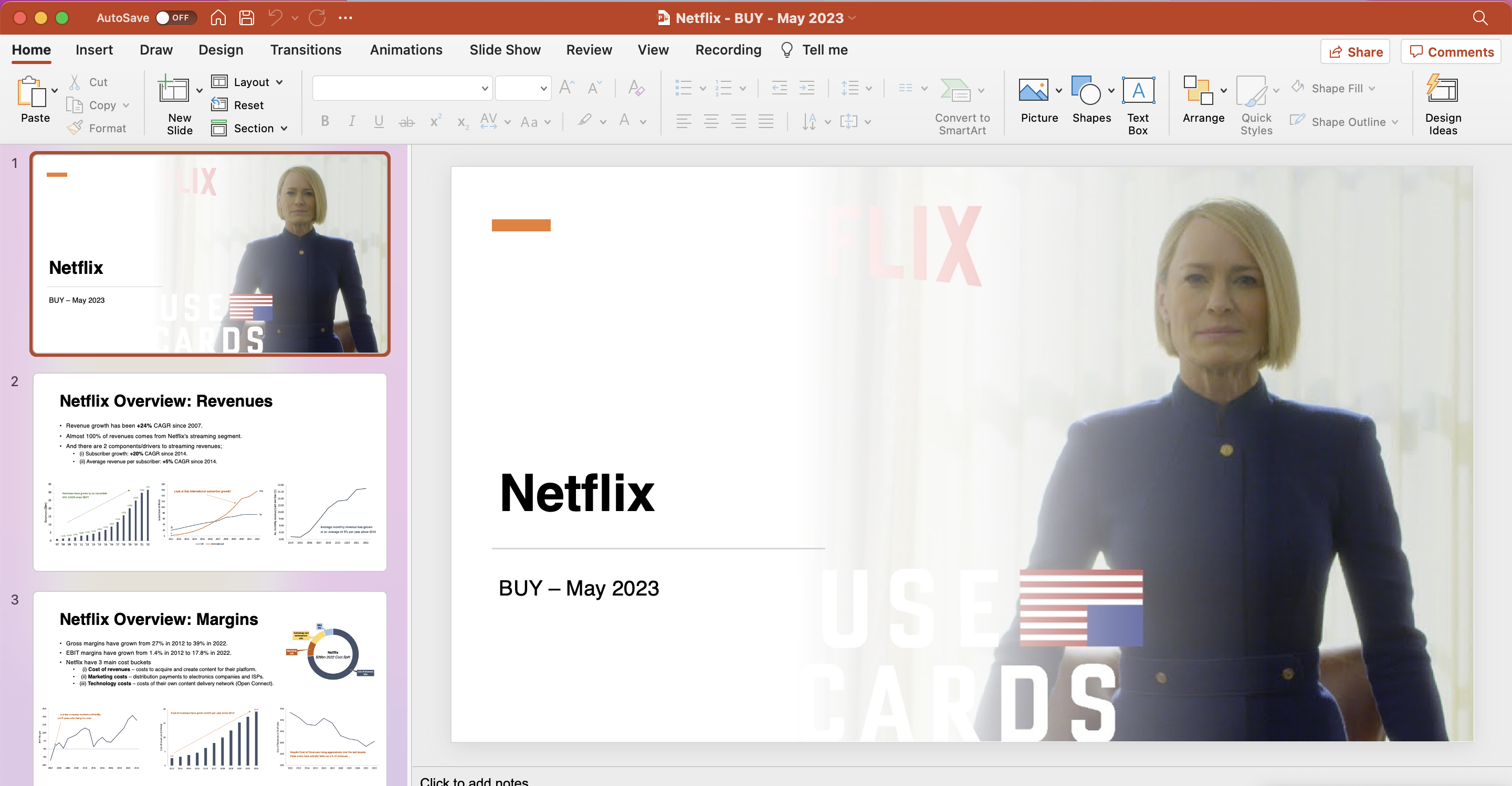Click the Format painter button
The height and width of the screenshot is (786, 1512).
96,128
